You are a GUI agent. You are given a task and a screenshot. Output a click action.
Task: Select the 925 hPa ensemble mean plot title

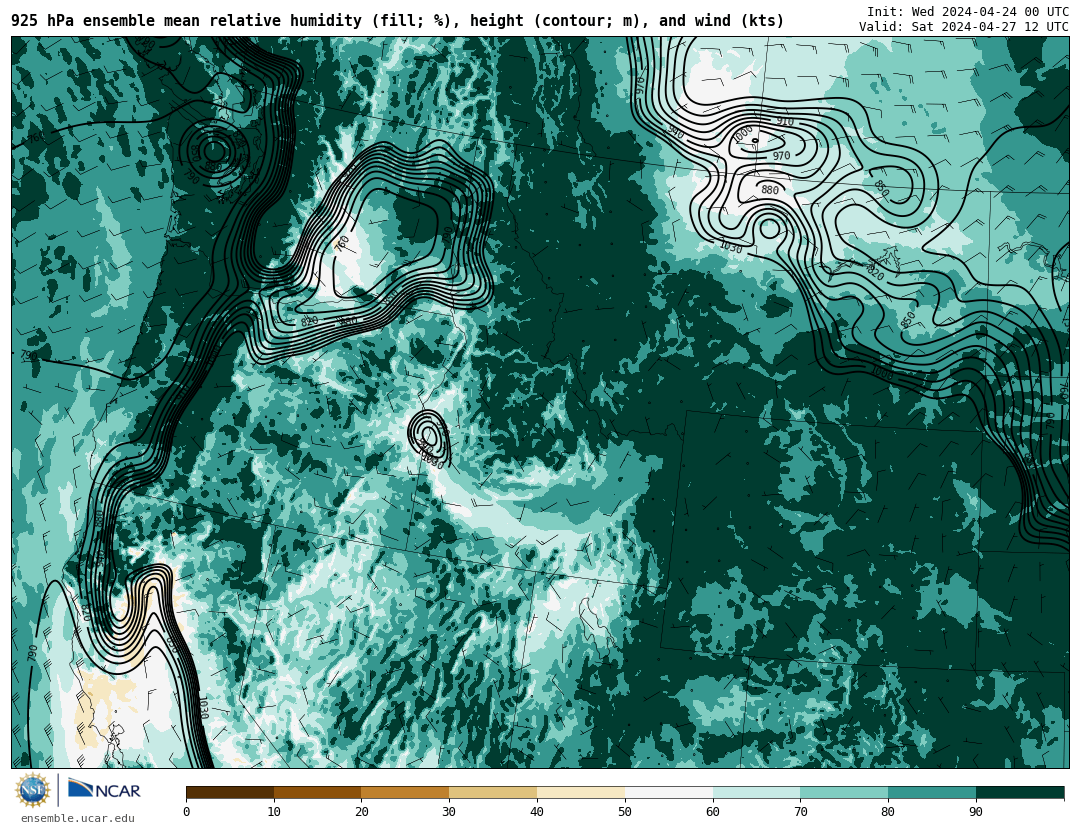pyautogui.click(x=397, y=21)
